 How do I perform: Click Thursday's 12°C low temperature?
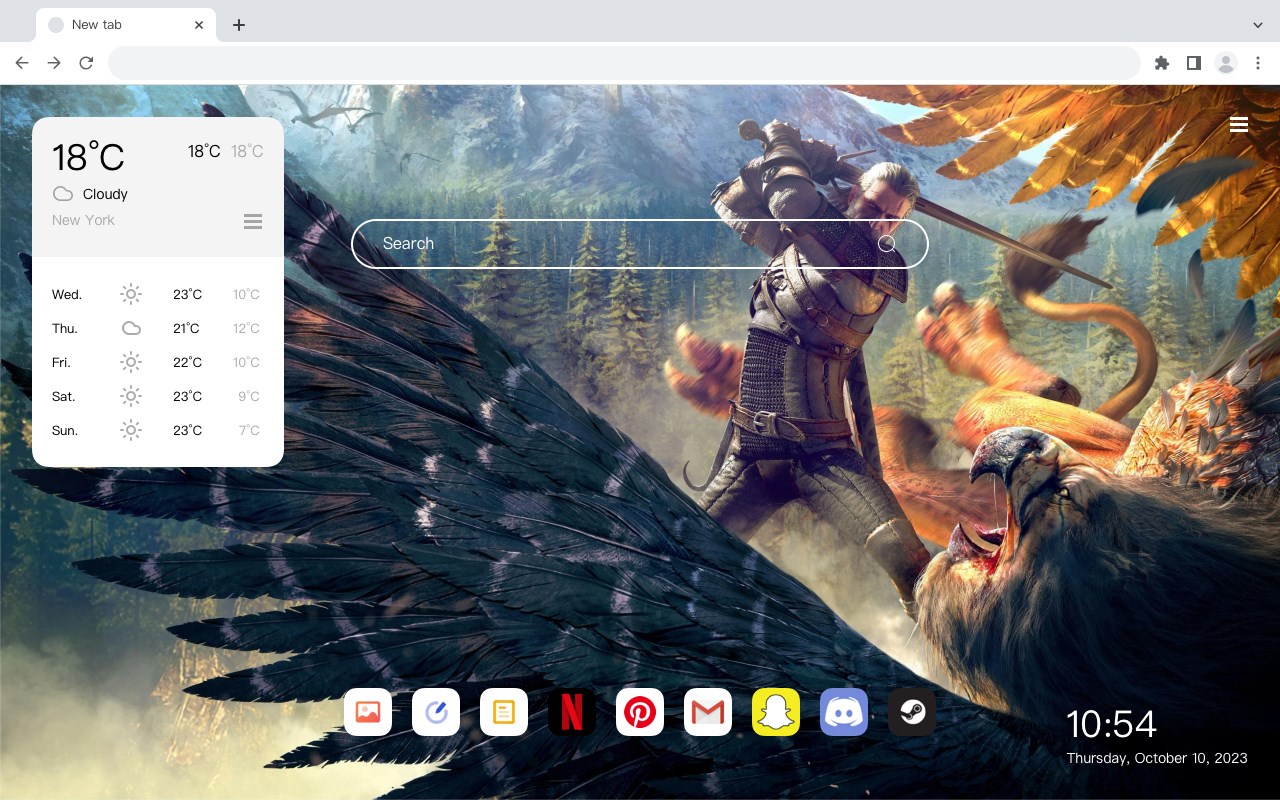coord(246,328)
